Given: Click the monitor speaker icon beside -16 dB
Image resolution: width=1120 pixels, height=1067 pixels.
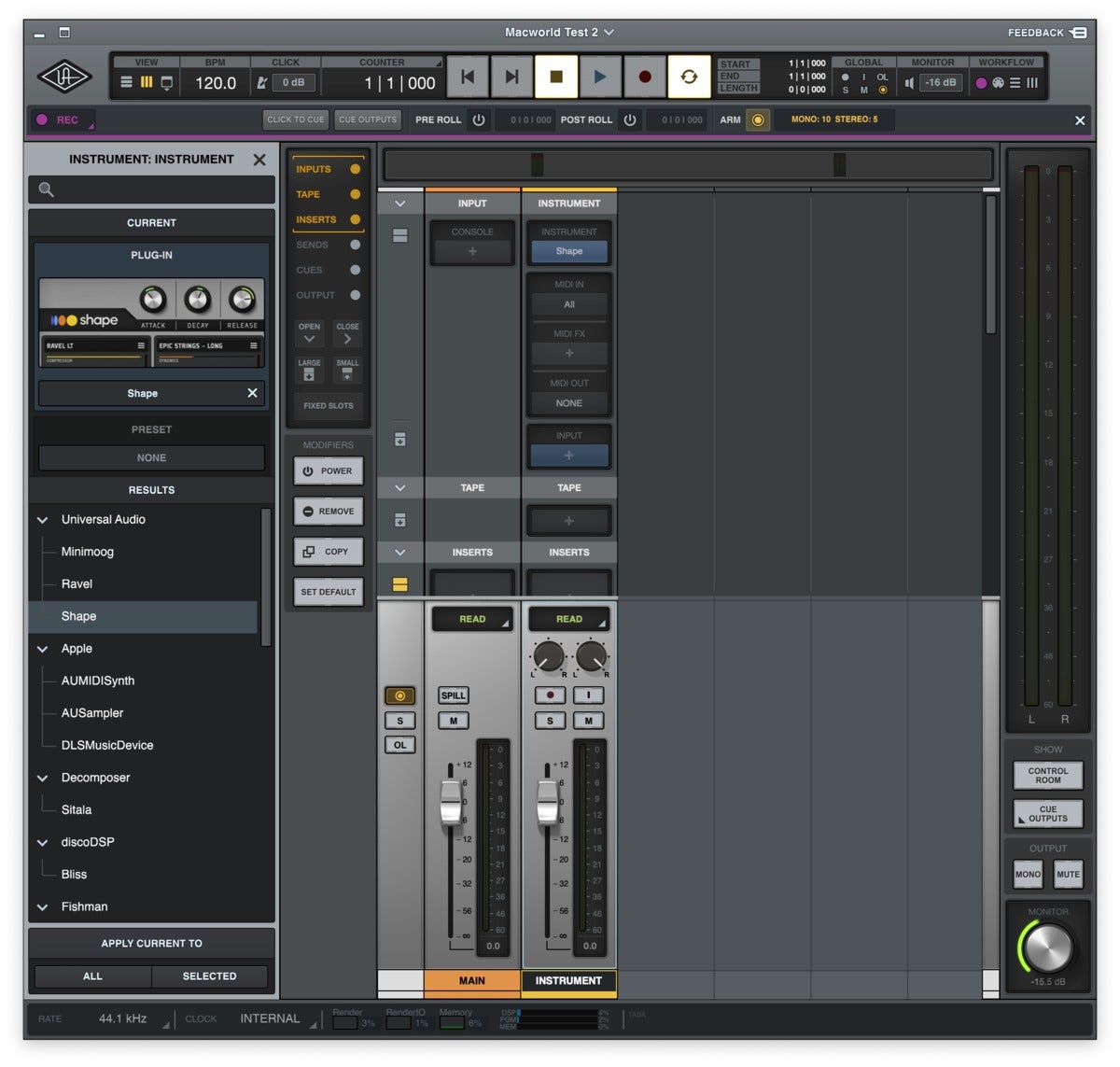Looking at the screenshot, I should pyautogui.click(x=909, y=83).
